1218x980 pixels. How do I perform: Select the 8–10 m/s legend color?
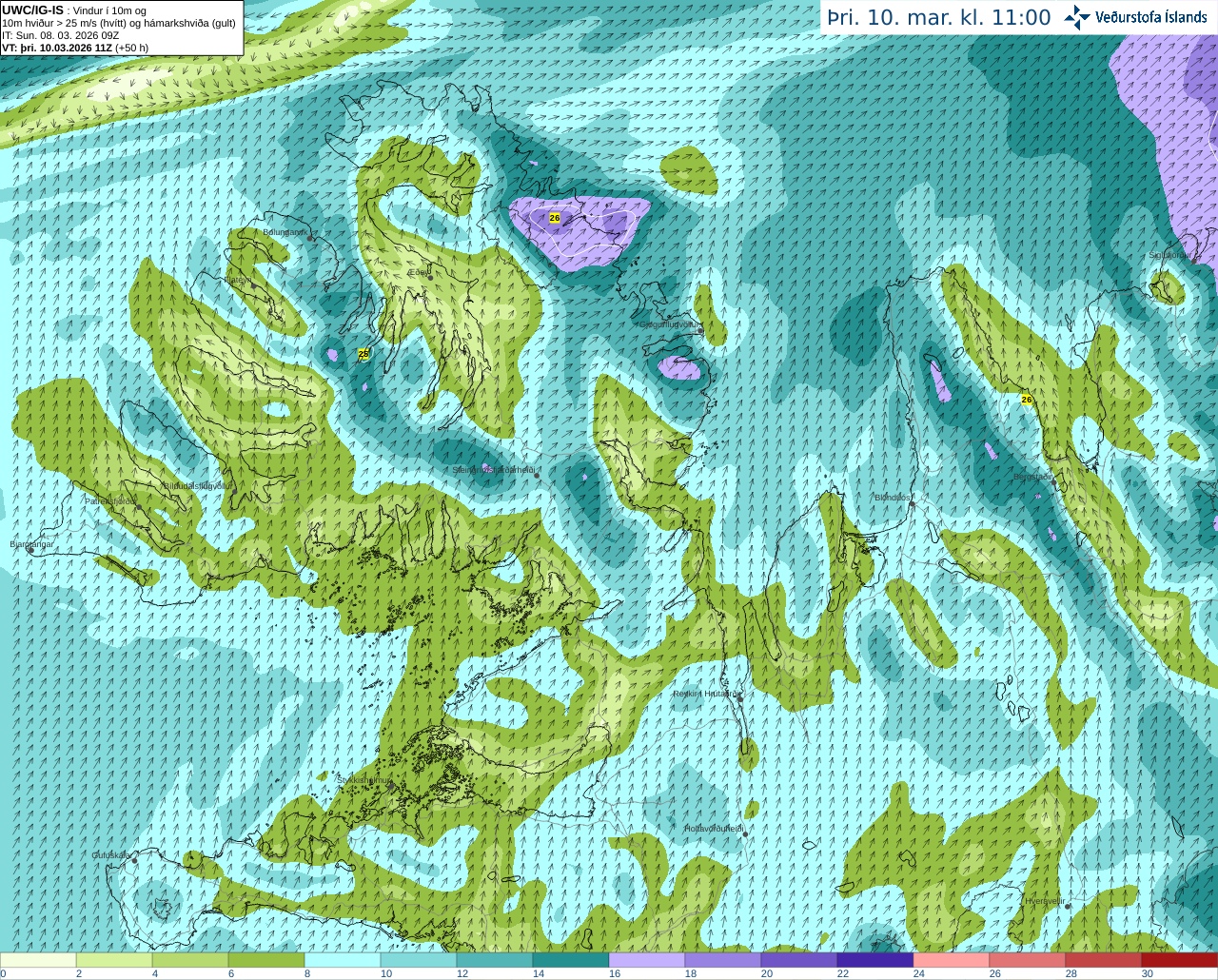[343, 960]
